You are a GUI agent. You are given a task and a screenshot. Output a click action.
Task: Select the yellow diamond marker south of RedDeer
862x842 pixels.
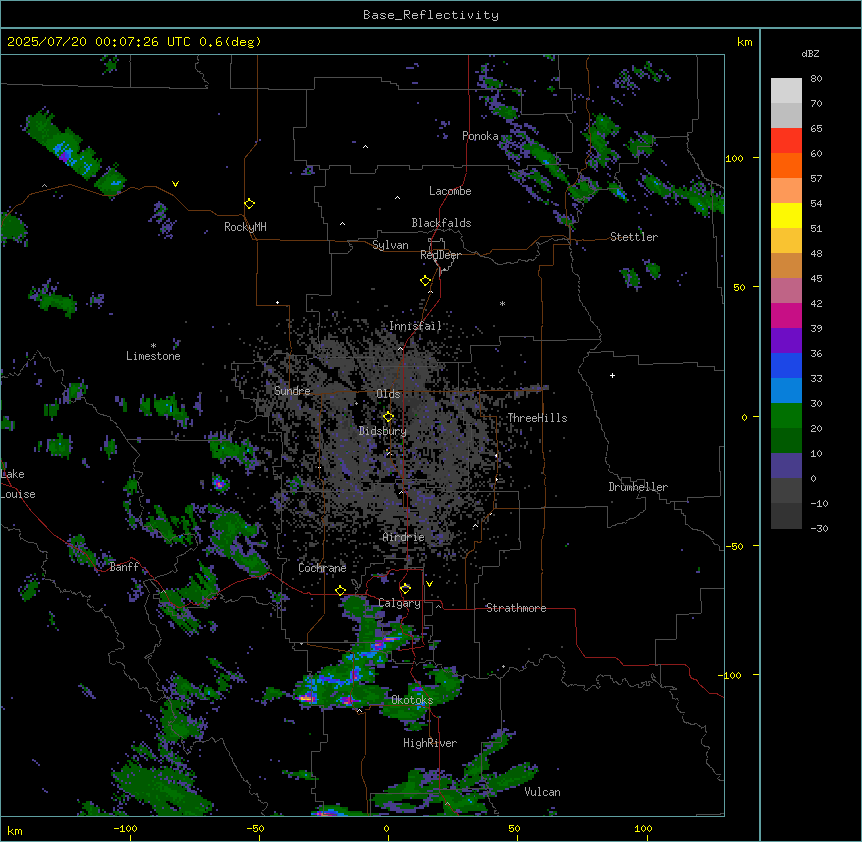click(x=425, y=281)
